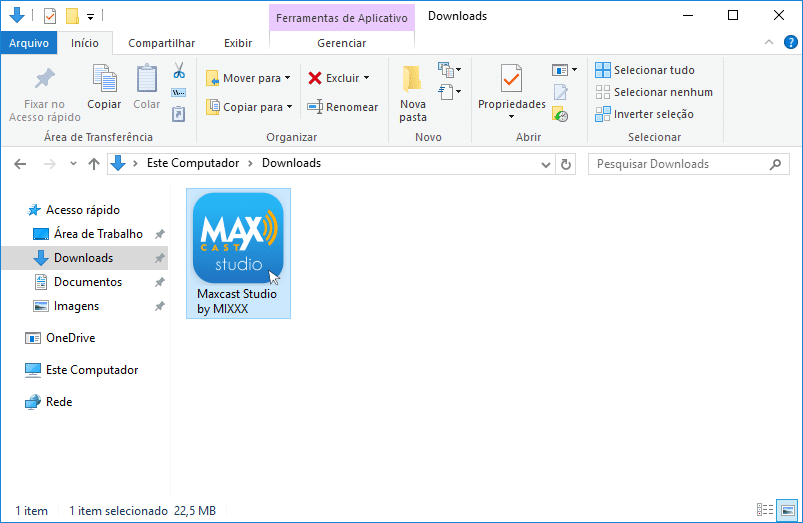Customize quick access toolbar dropdown

pos(90,17)
